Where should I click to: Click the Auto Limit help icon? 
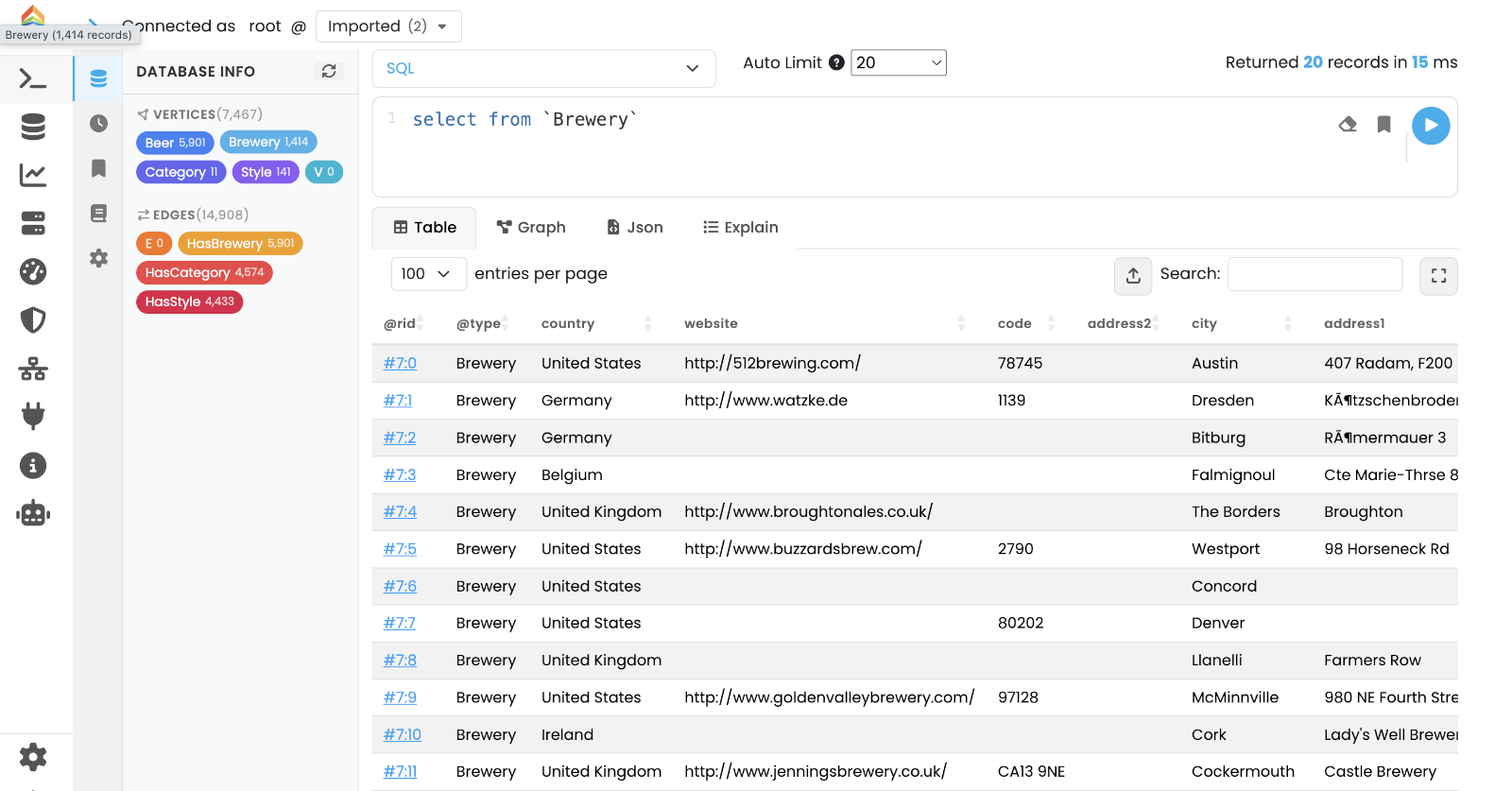[836, 62]
